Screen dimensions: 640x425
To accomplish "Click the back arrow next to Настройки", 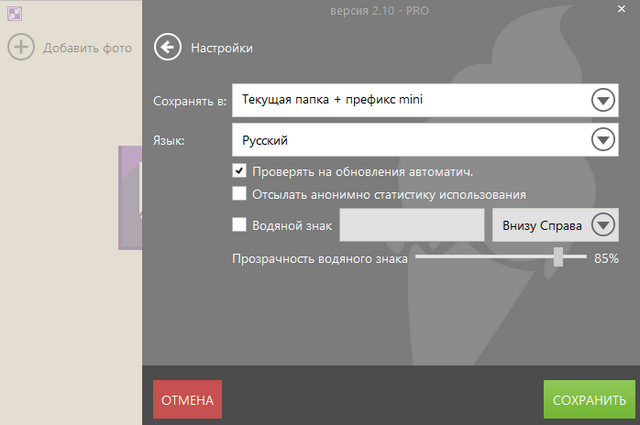I will (x=168, y=47).
